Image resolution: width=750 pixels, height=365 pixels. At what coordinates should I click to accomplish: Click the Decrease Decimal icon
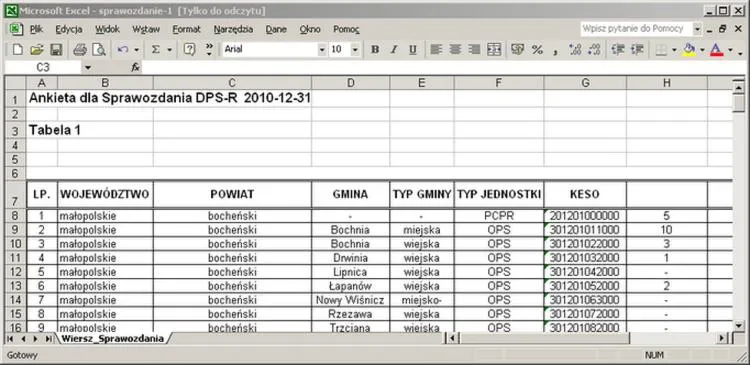click(x=594, y=49)
